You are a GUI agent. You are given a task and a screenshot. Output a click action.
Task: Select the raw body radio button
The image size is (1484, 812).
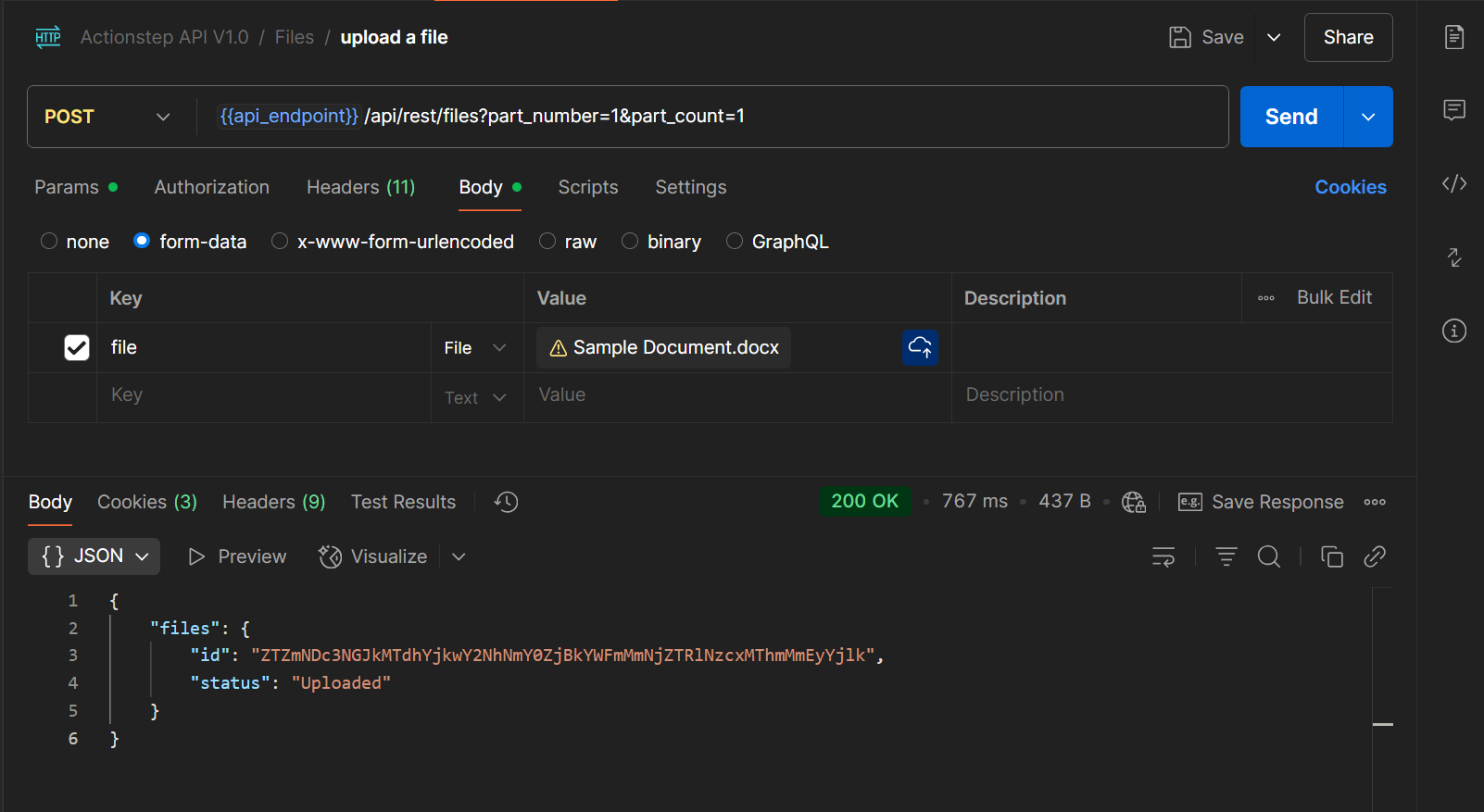(547, 241)
